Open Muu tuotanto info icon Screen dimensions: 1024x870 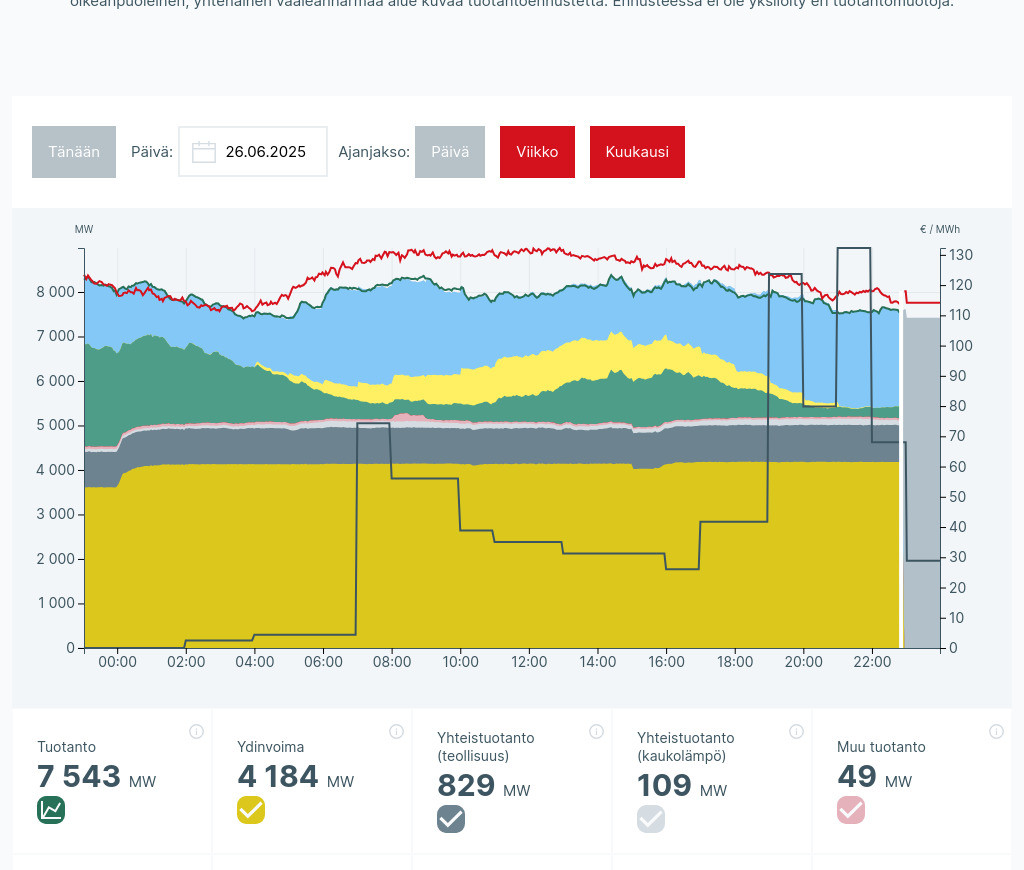point(996,732)
